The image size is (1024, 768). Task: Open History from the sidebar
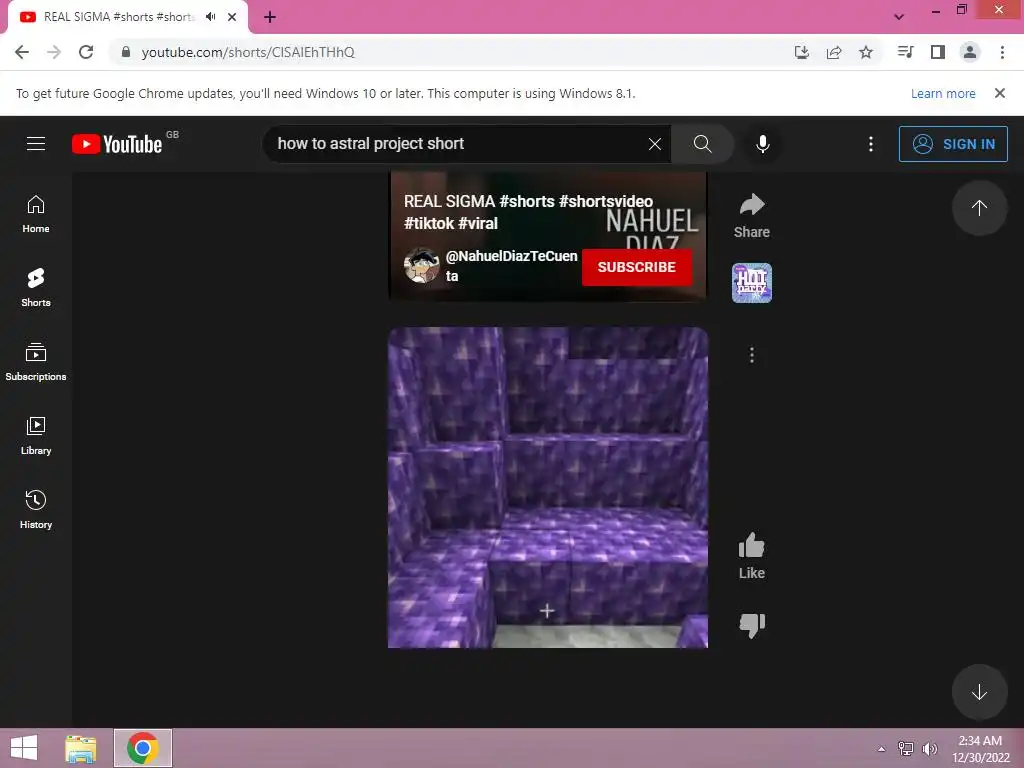(x=36, y=509)
